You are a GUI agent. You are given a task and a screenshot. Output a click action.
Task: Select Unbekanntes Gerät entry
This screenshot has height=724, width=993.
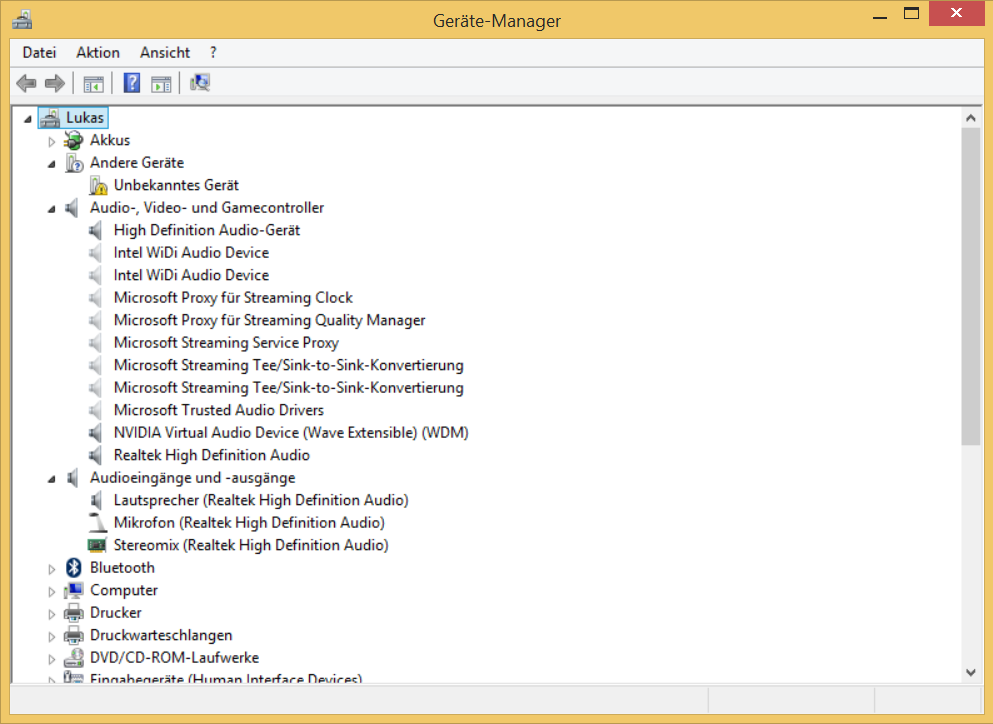(176, 186)
